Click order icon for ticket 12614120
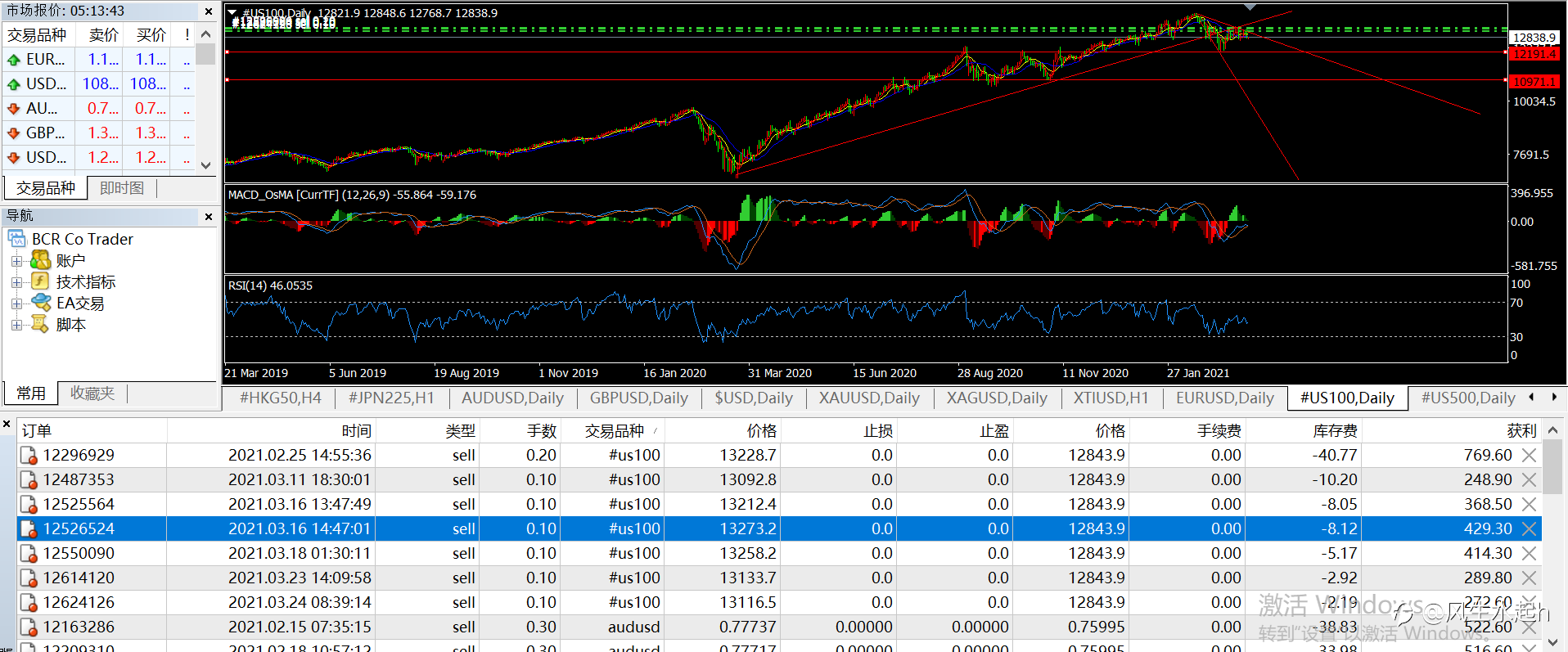1568x652 pixels. (29, 578)
